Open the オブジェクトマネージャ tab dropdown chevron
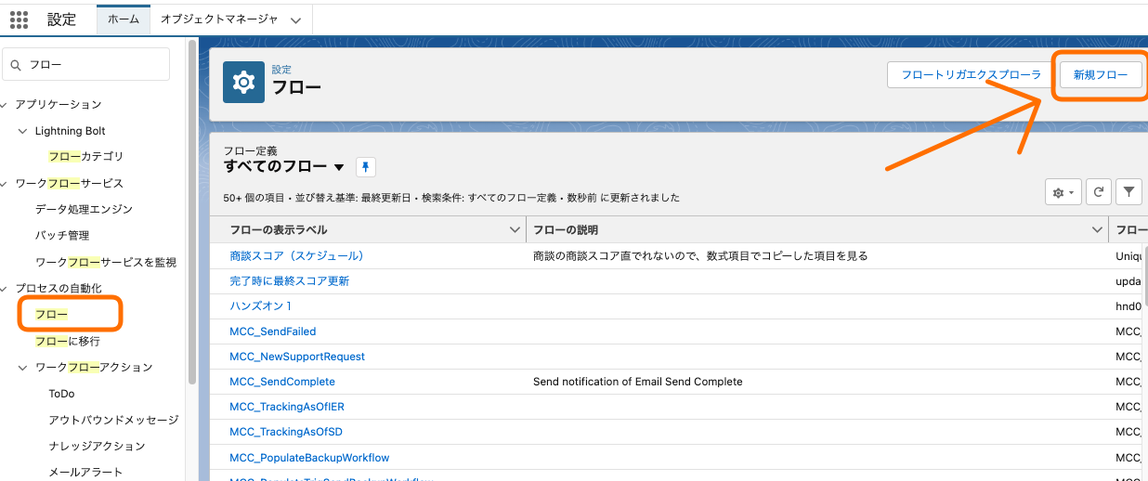The width and height of the screenshot is (1148, 481). 296,20
